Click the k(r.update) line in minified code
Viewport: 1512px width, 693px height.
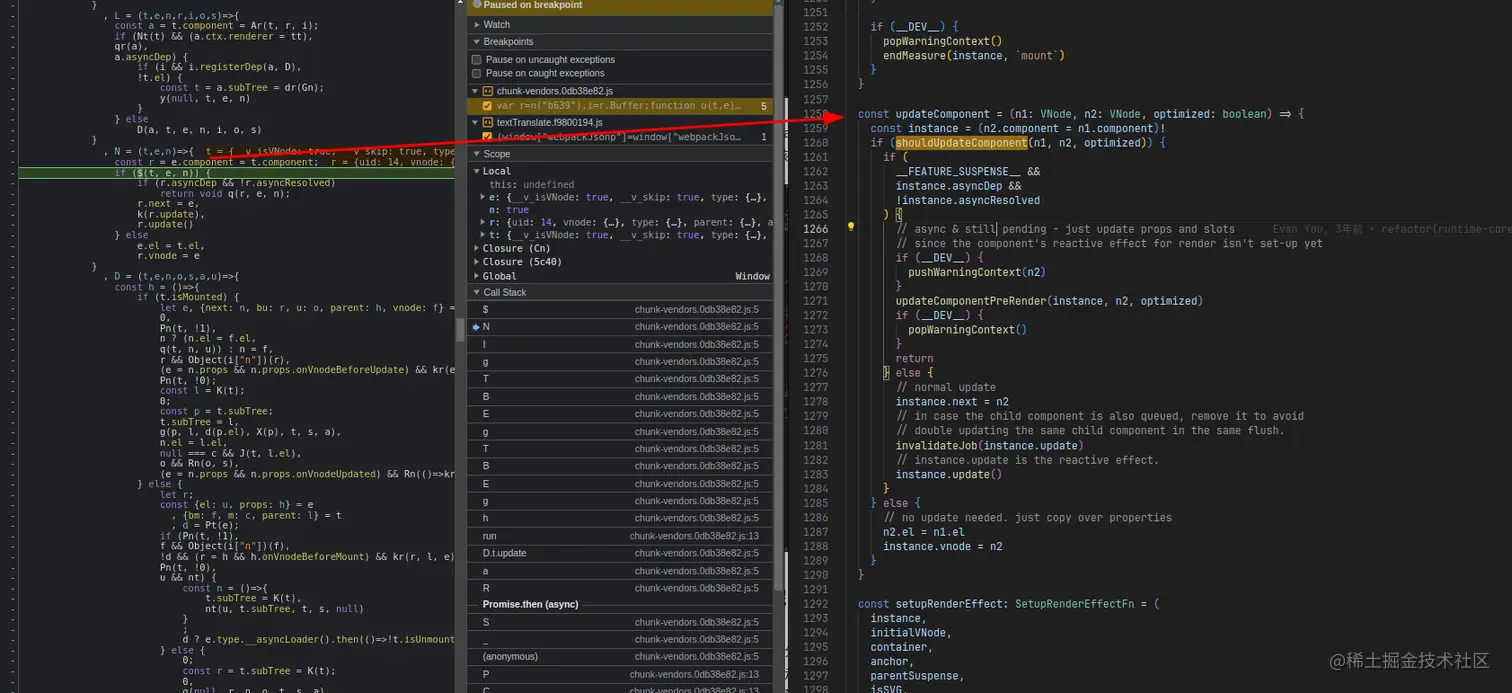pos(171,214)
